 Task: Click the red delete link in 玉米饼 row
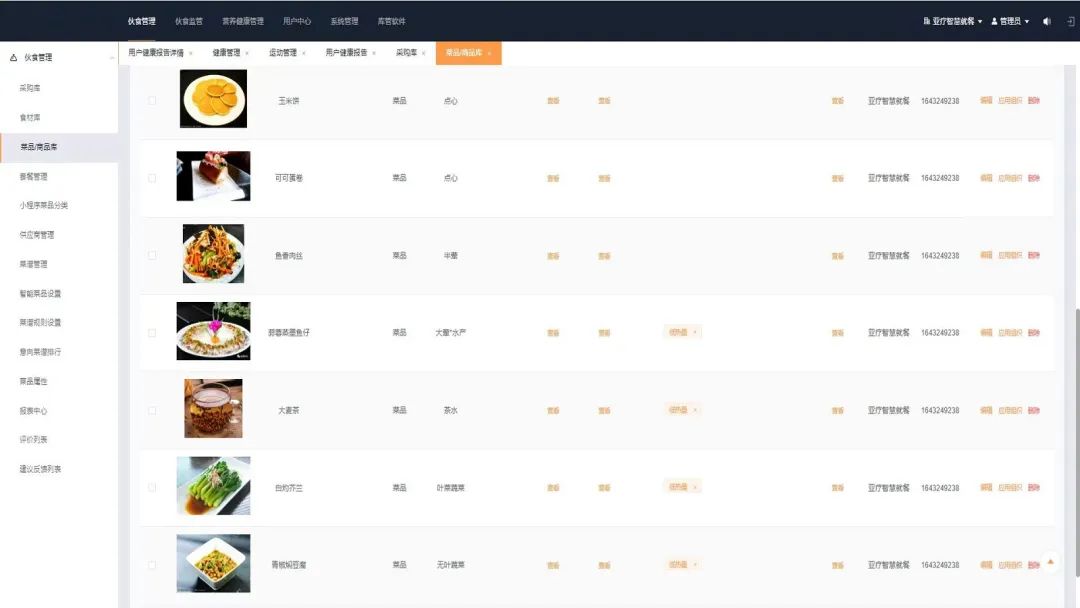(x=1034, y=101)
